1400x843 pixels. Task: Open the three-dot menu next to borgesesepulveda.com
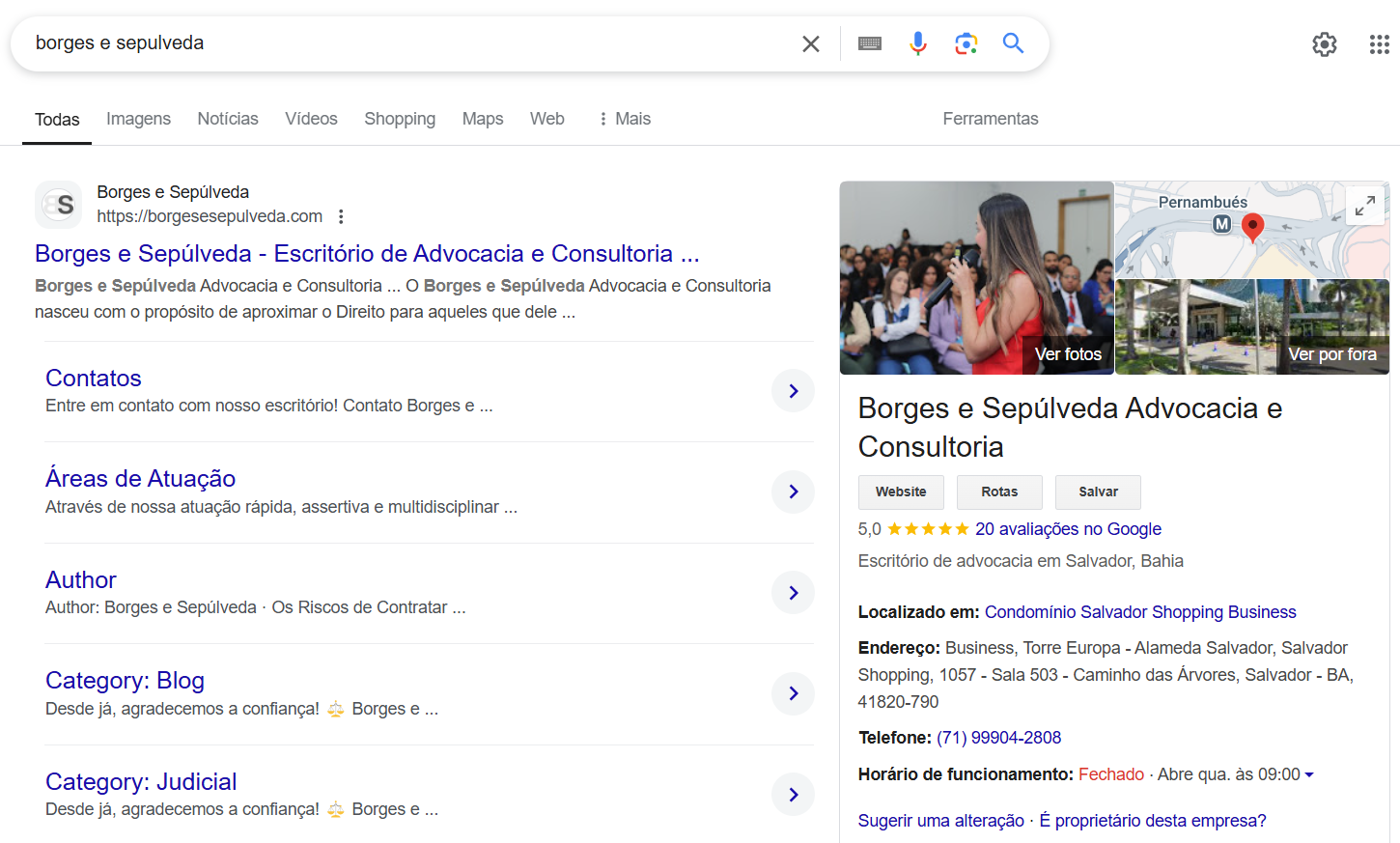coord(341,217)
